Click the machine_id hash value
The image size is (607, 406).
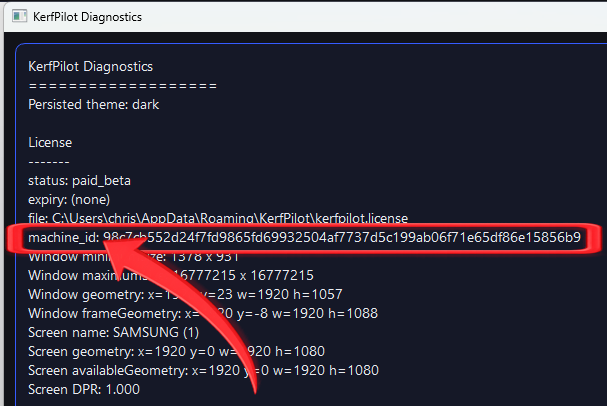pyautogui.click(x=342, y=237)
